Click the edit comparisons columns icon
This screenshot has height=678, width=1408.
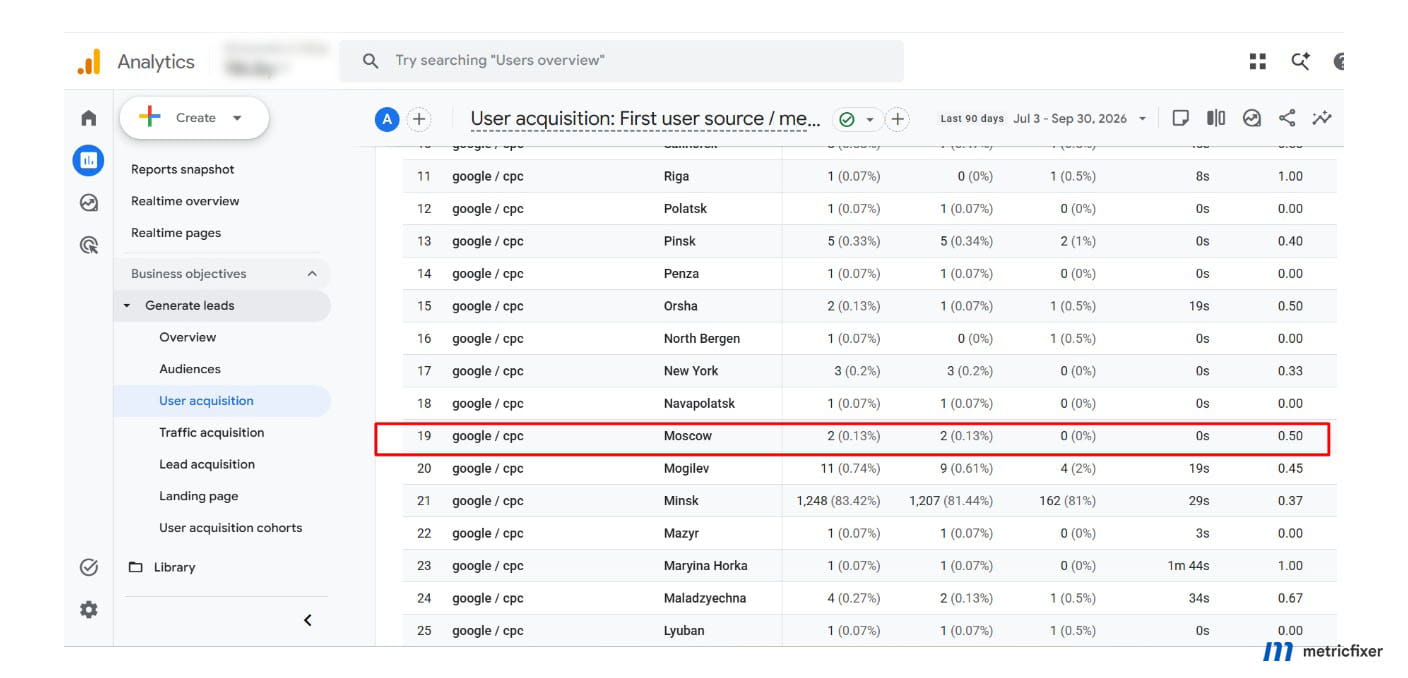pos(1216,118)
